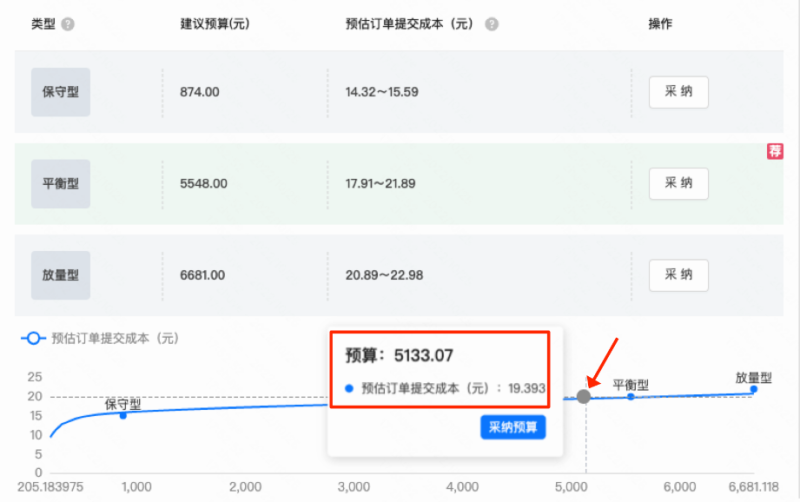Screen dimensions: 800x502
Task: Click the 25 y-axis tick label
Action: pos(35,377)
